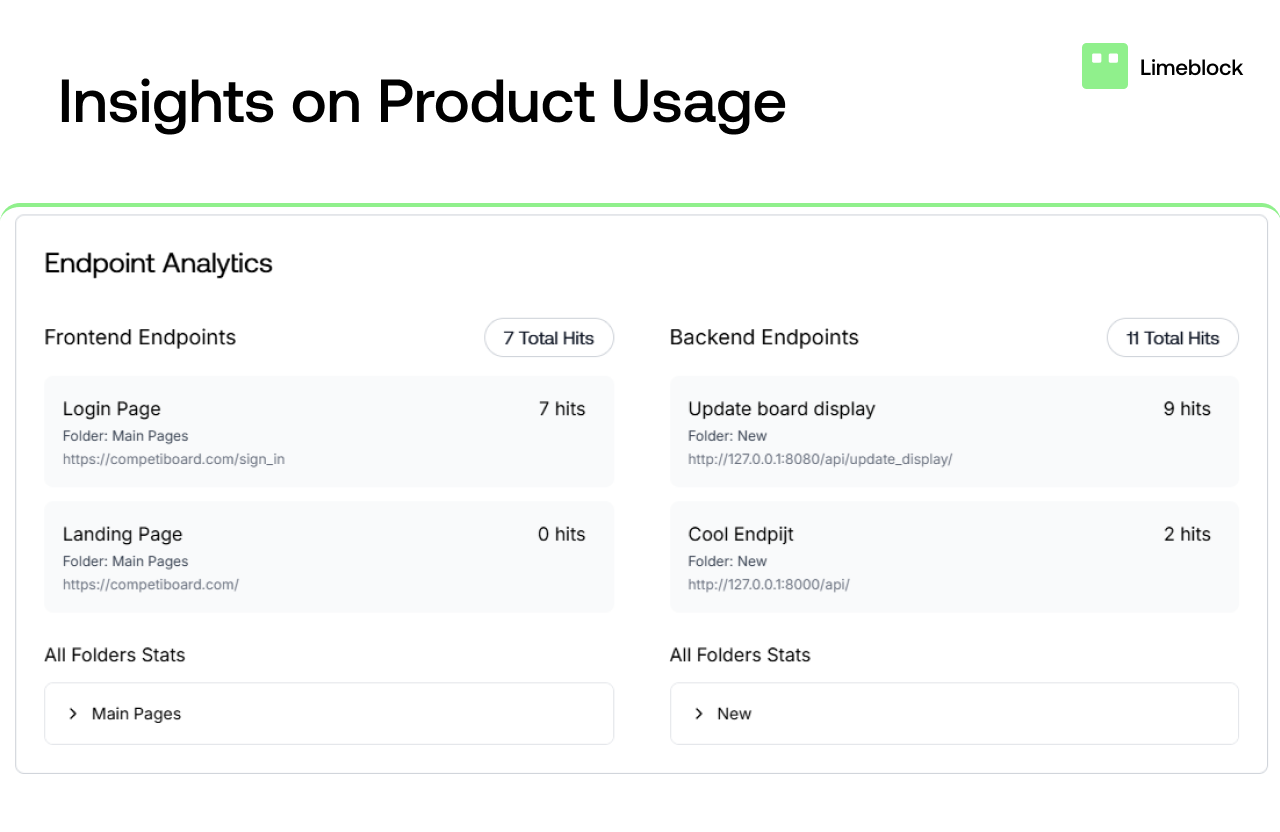Click the api/update_display URL
1280x832 pixels.
click(820, 459)
